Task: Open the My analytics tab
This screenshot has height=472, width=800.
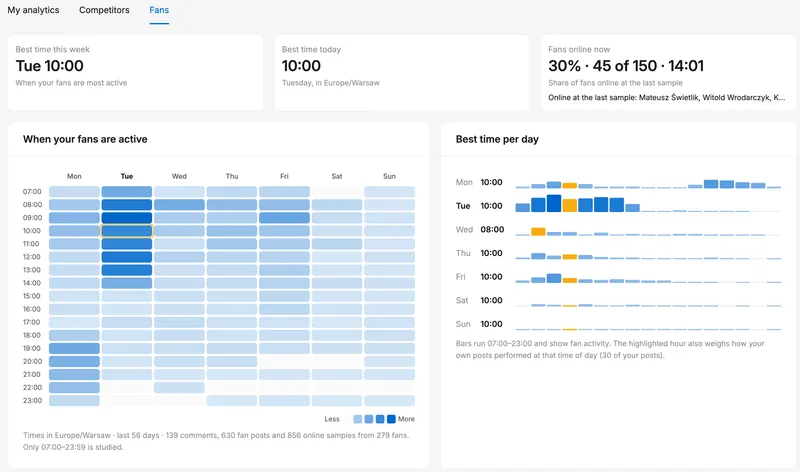Action: click(33, 10)
